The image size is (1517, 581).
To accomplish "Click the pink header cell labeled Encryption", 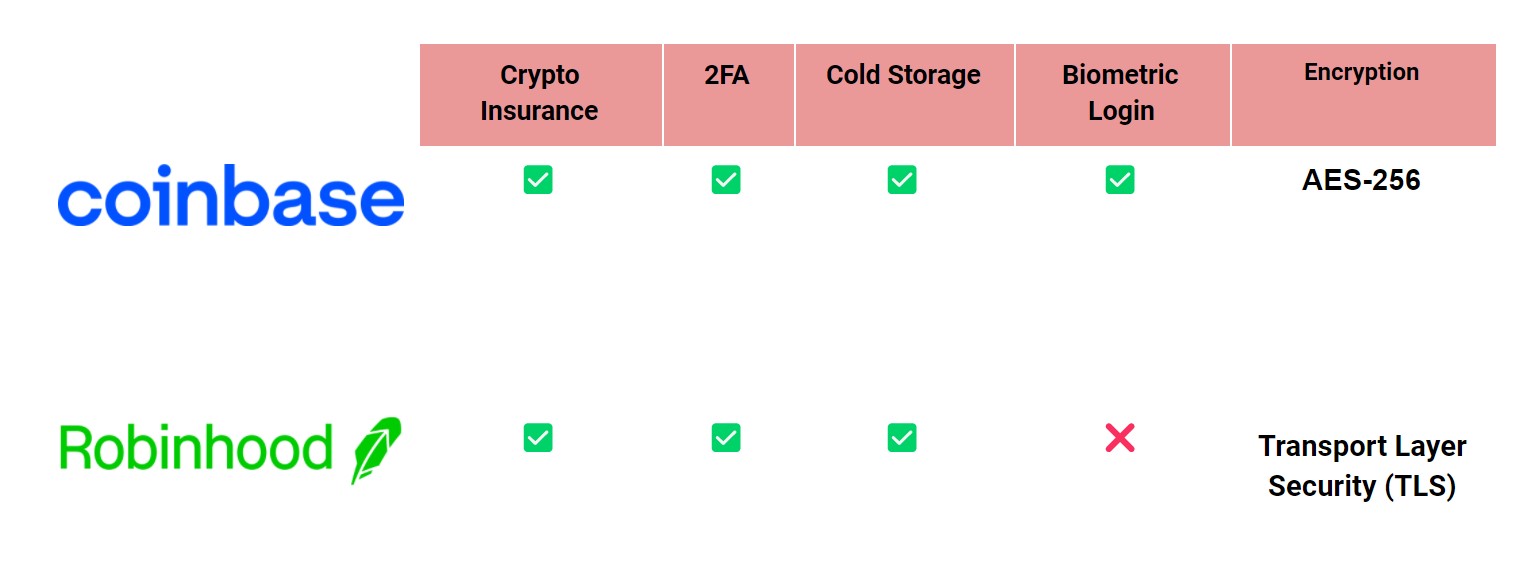I will [1364, 94].
